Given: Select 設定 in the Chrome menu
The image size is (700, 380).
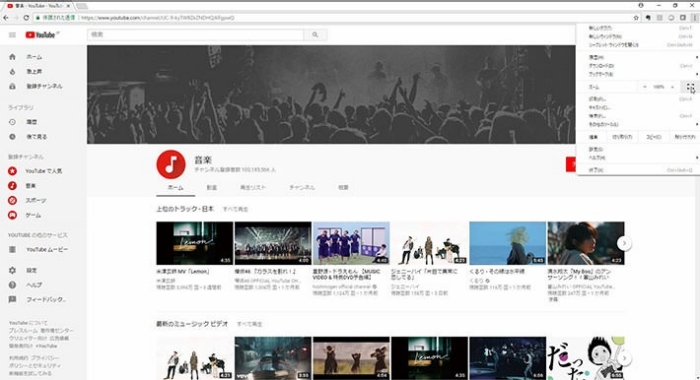Looking at the screenshot, I should (638, 149).
